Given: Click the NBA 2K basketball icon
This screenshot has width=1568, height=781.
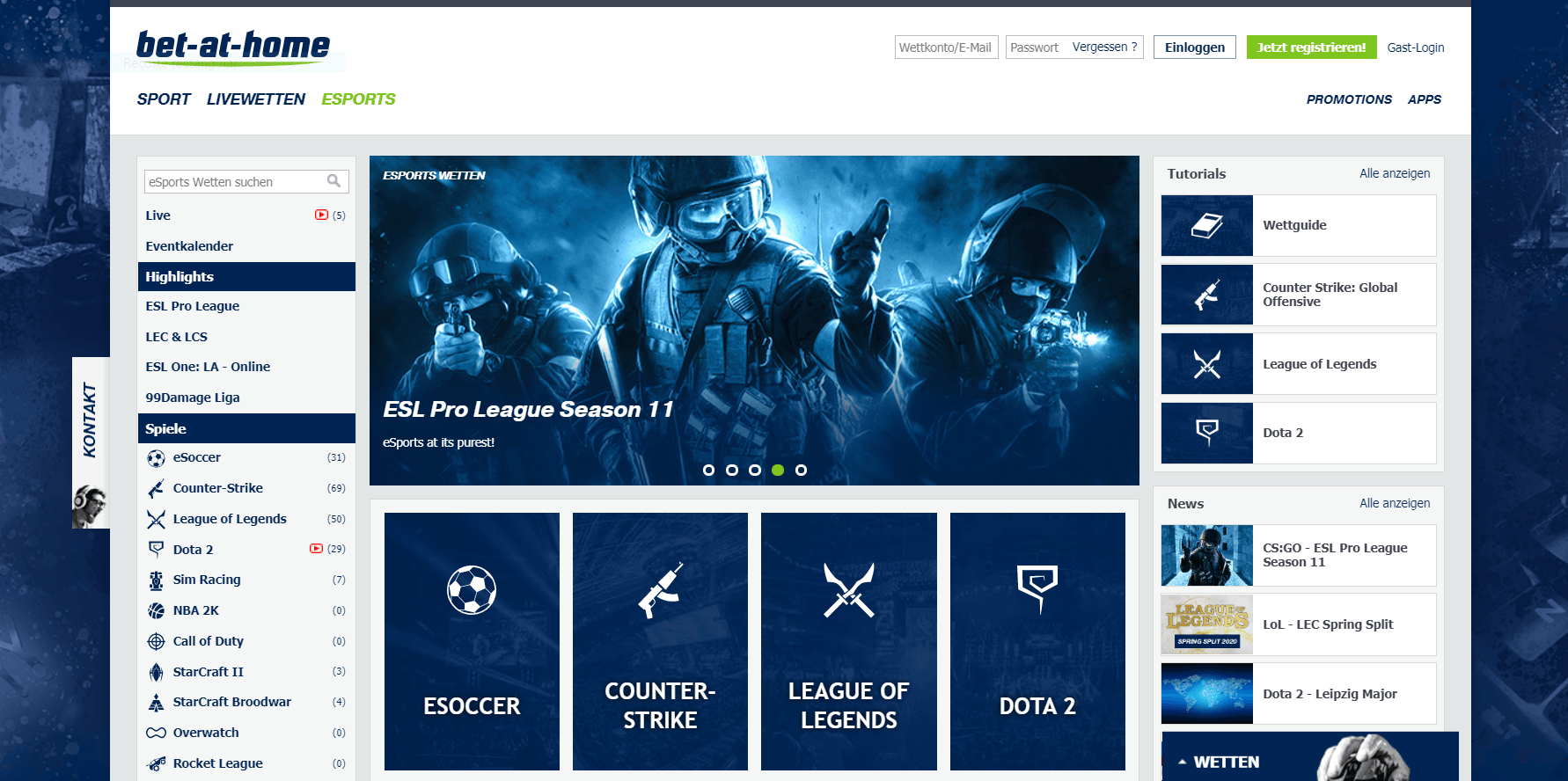Looking at the screenshot, I should coord(156,610).
